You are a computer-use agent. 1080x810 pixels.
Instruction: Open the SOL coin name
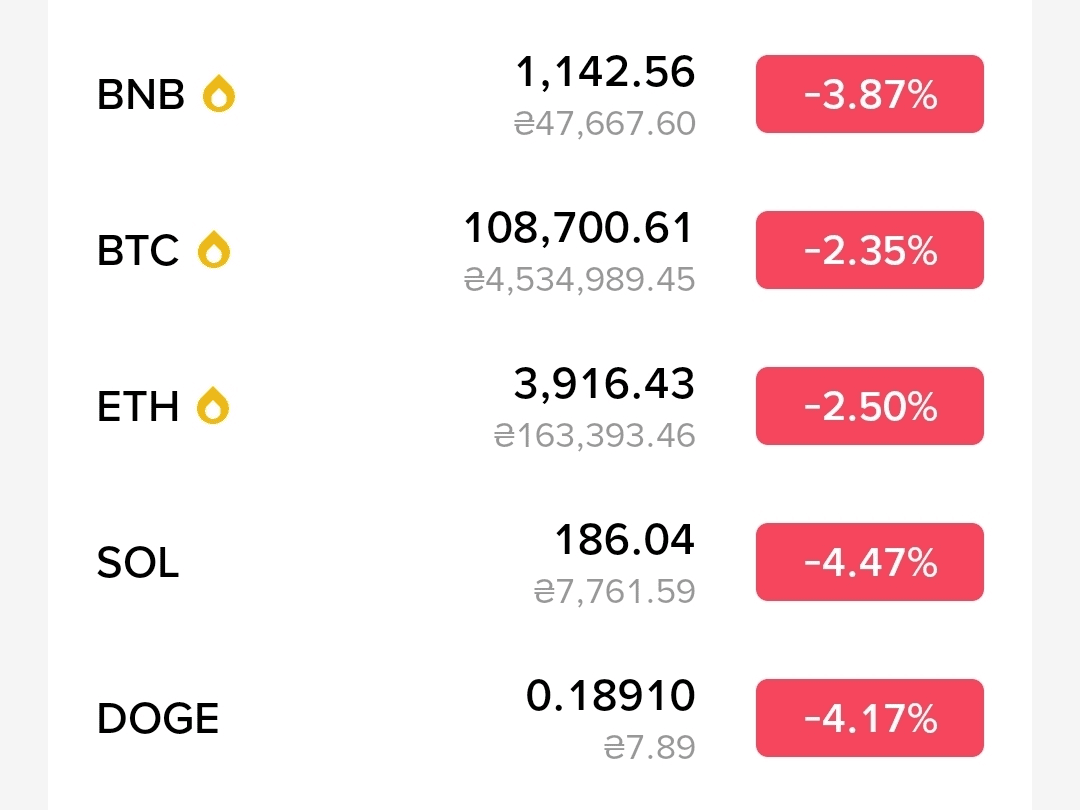[x=138, y=563]
